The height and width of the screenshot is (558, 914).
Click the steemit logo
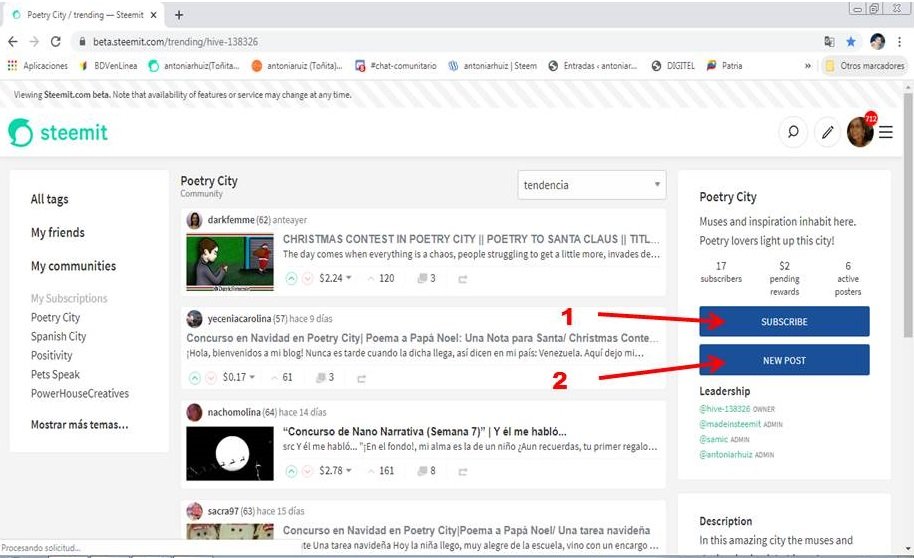point(58,132)
